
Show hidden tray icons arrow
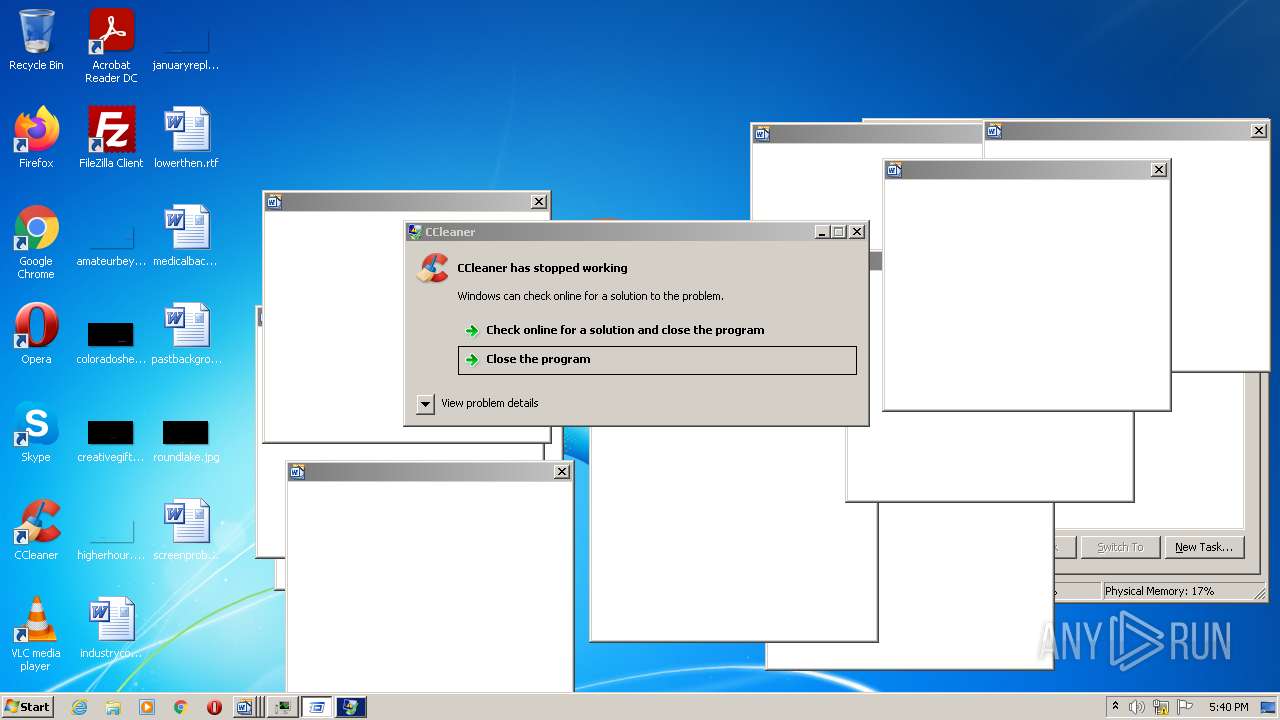(x=1116, y=707)
